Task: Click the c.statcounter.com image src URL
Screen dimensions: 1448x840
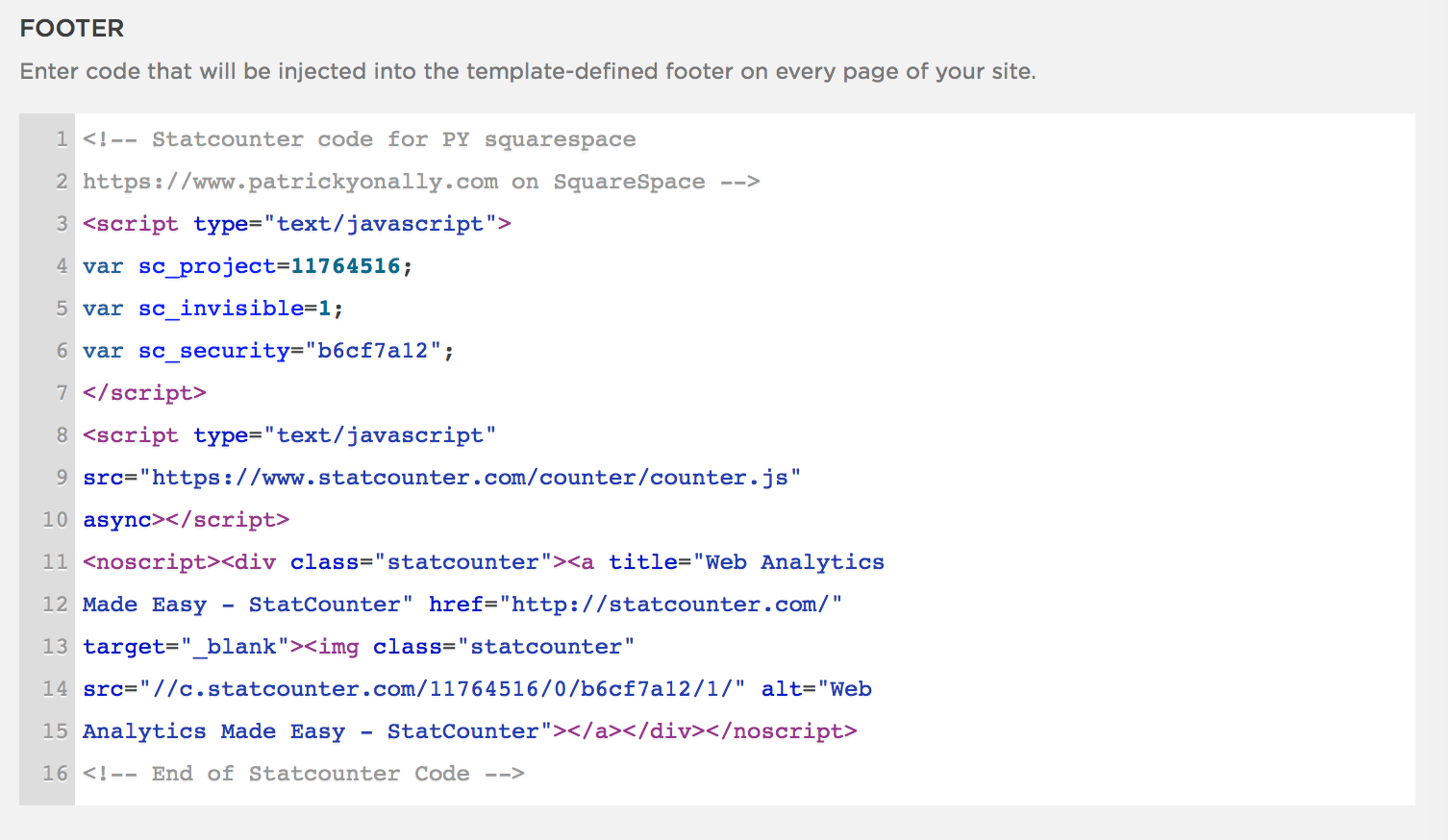Action: pyautogui.click(x=442, y=689)
